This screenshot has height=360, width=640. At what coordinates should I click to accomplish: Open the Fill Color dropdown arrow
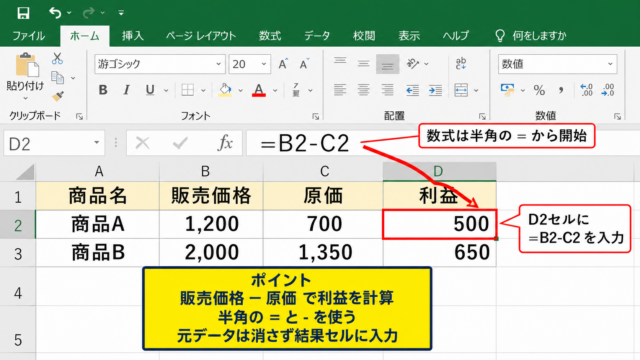click(x=240, y=90)
